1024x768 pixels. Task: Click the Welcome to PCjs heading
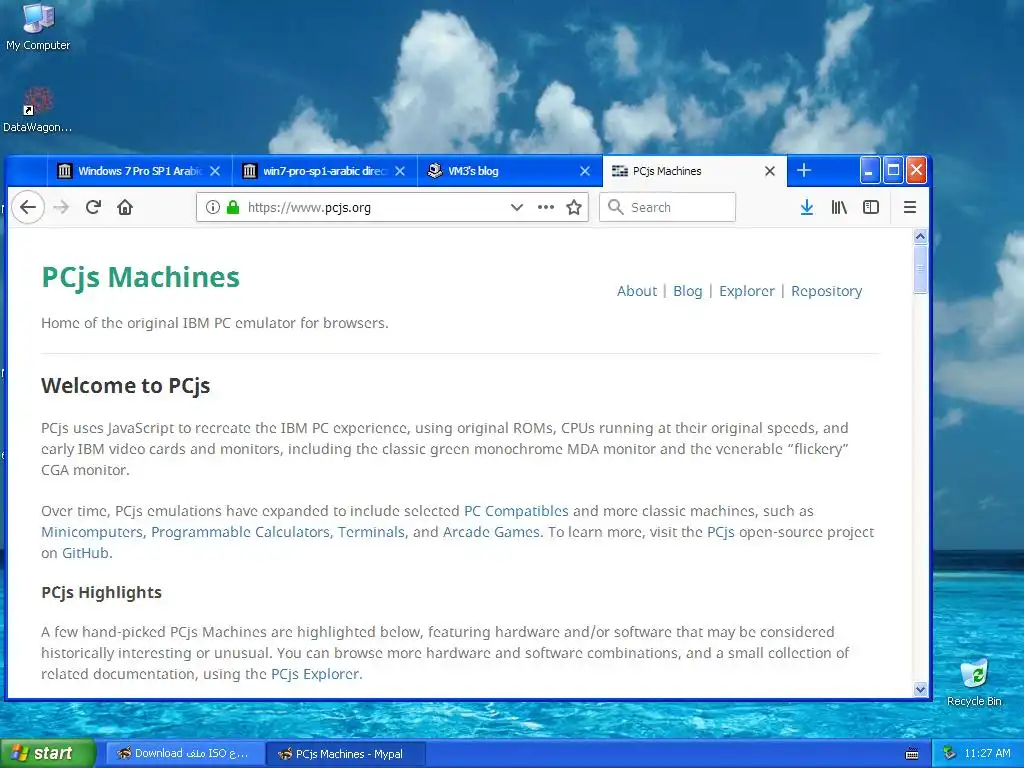pyautogui.click(x=125, y=386)
